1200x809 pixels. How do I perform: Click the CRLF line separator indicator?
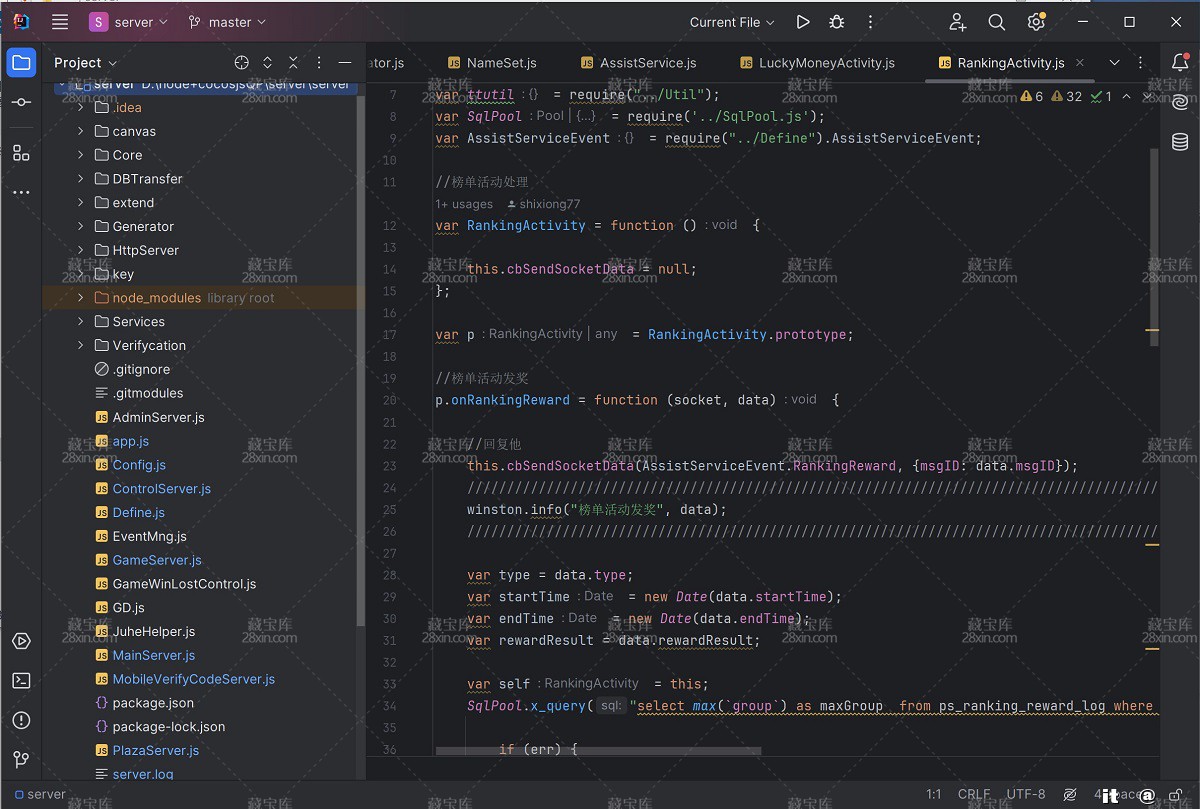973,794
